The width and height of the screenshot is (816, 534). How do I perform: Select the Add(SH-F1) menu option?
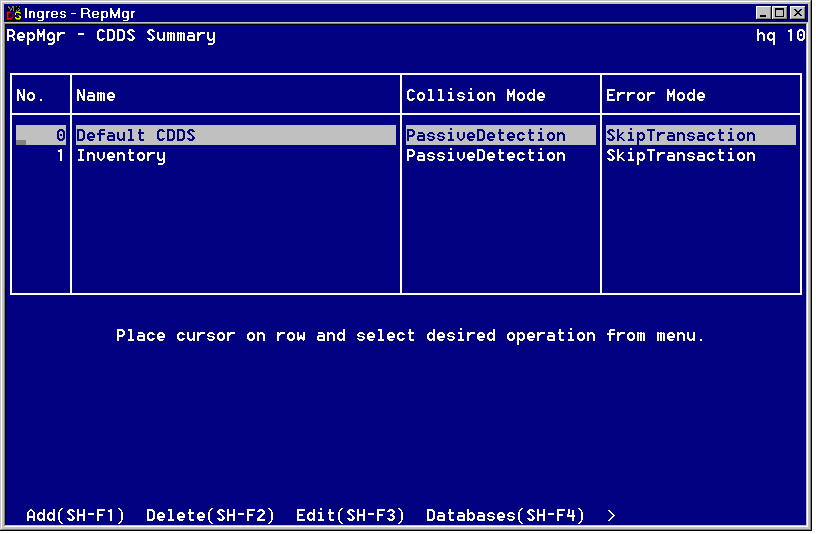point(75,516)
